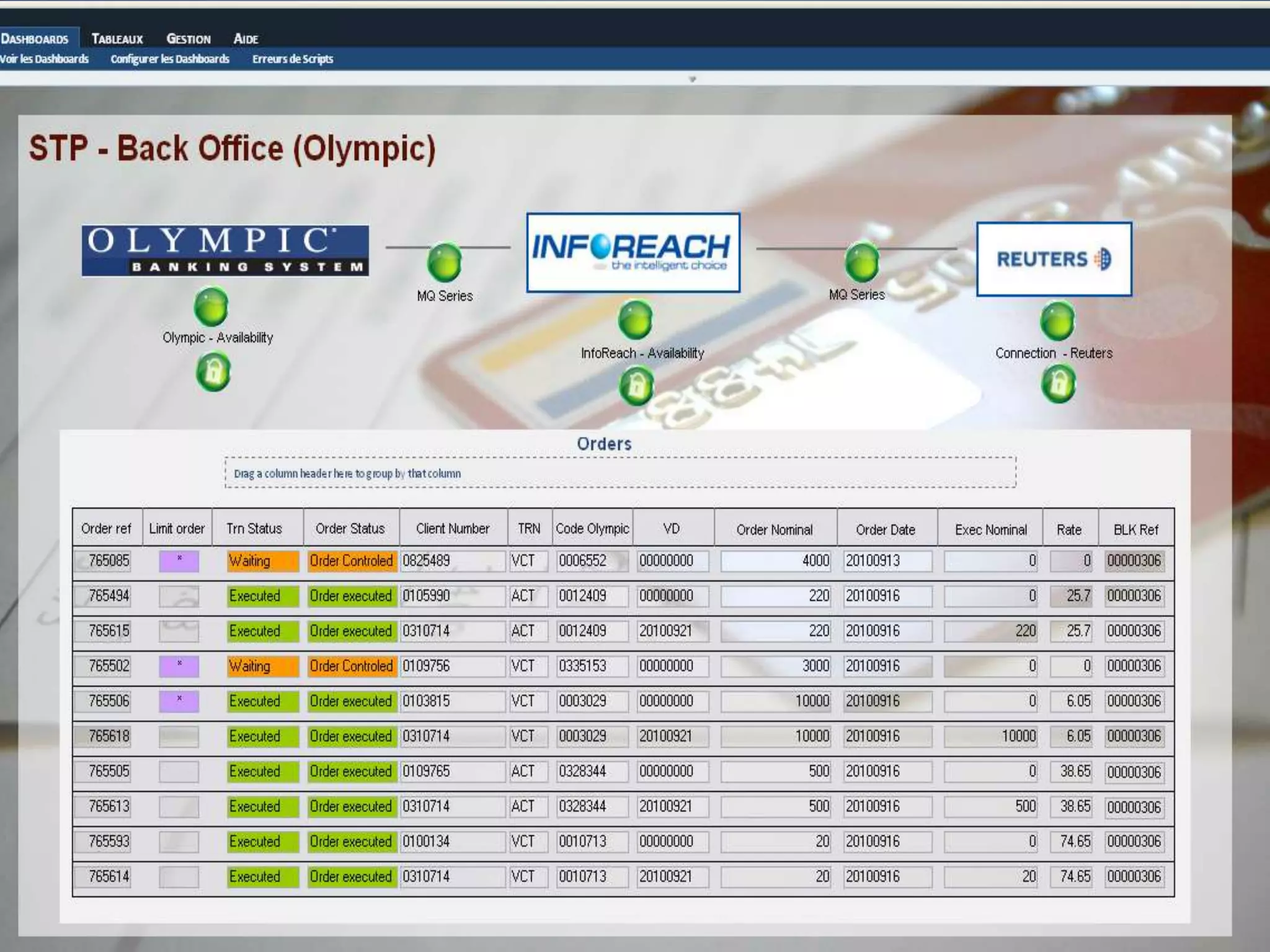Click the lock icon under Connection - Reuters
Image resolution: width=1270 pixels, height=952 pixels.
pos(1059,384)
